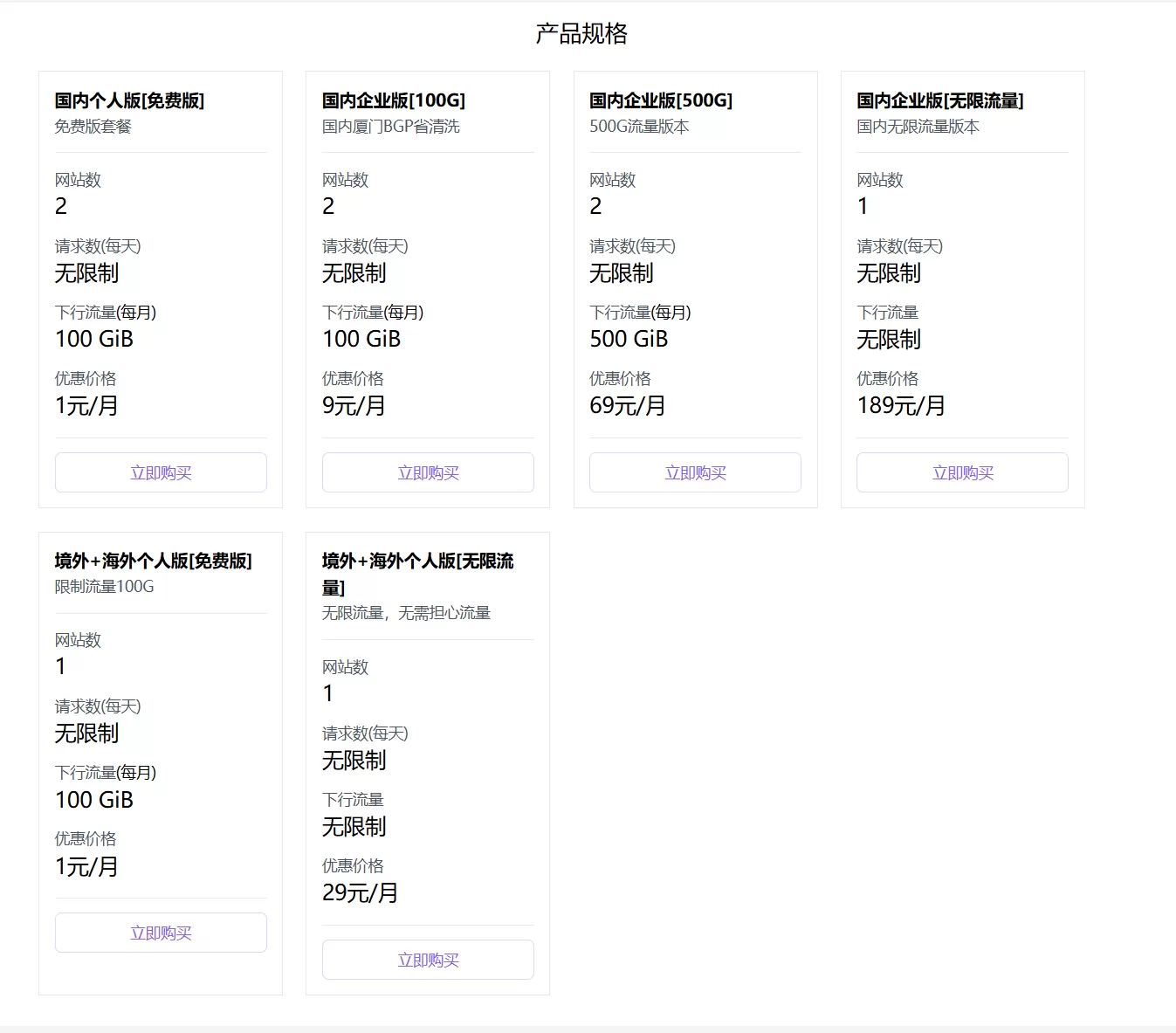Screen dimensions: 1176x1033
Task: Click 下行流量 label in 境外+海外个人版[无限流量] card
Action: tap(354, 799)
